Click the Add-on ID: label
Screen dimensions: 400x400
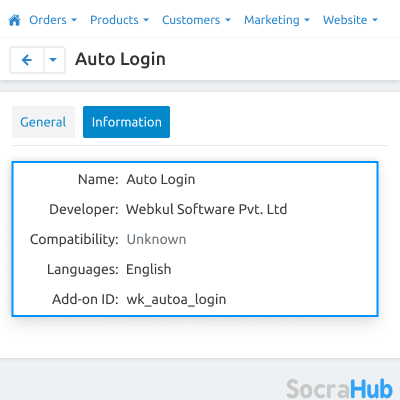pos(85,299)
